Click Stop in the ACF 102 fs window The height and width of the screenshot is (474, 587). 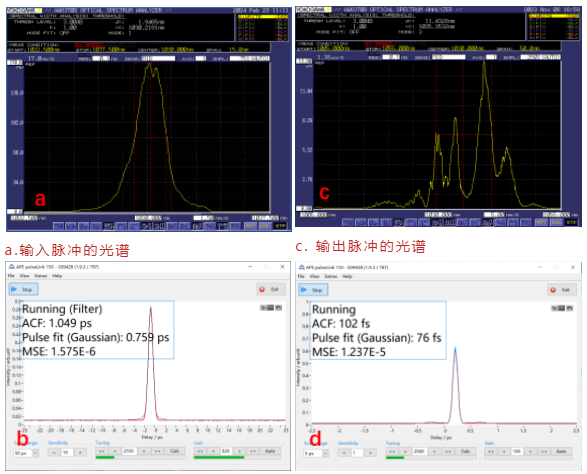(x=313, y=290)
